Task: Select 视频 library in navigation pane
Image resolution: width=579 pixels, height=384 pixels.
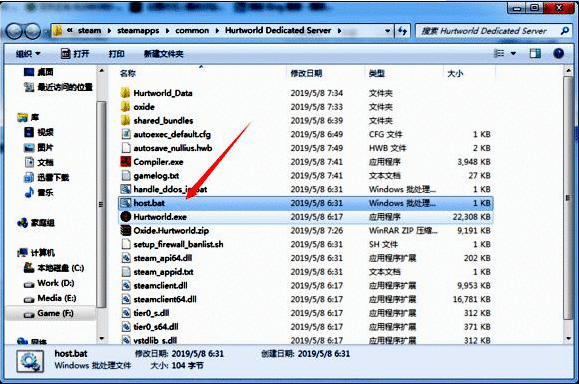Action: point(39,132)
